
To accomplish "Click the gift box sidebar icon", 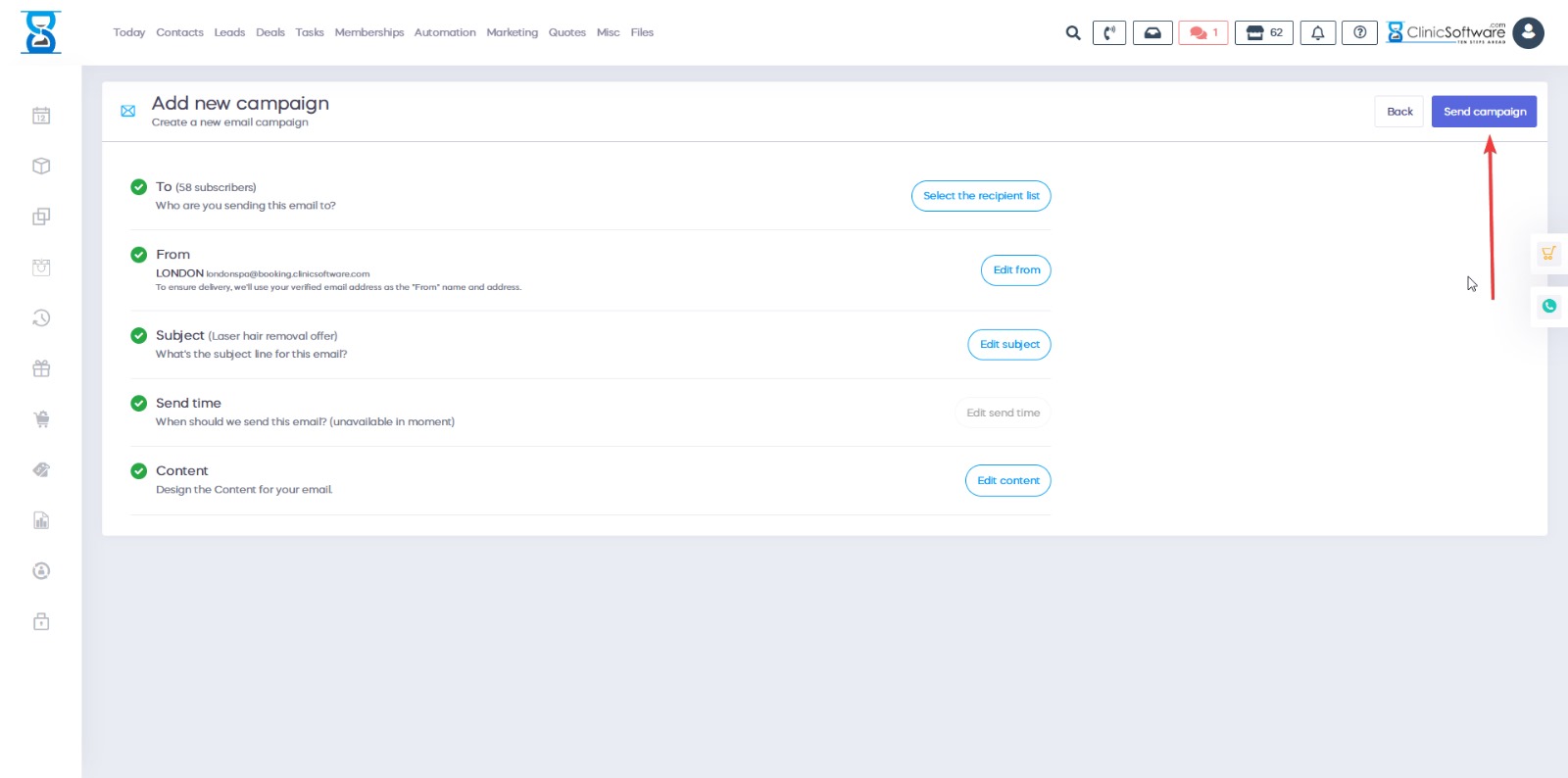I will (41, 368).
